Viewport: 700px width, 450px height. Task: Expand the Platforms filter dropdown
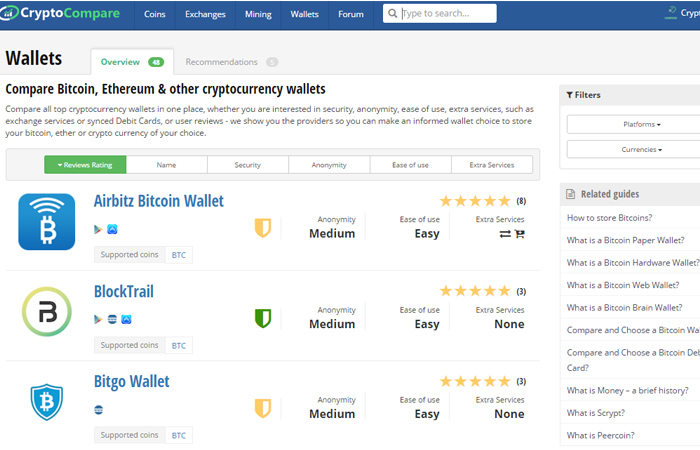click(642, 125)
